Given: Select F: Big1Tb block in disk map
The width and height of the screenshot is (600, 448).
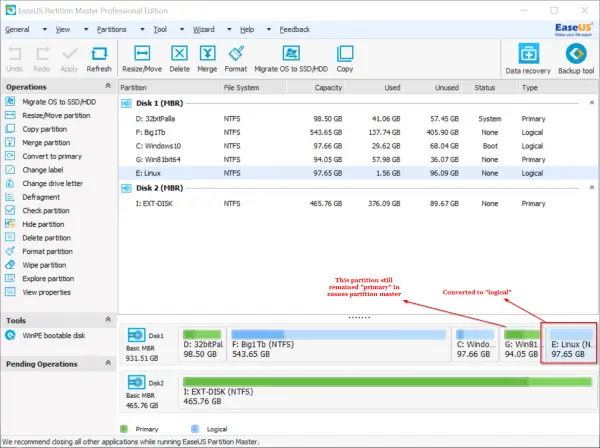Looking at the screenshot, I should coord(339,344).
